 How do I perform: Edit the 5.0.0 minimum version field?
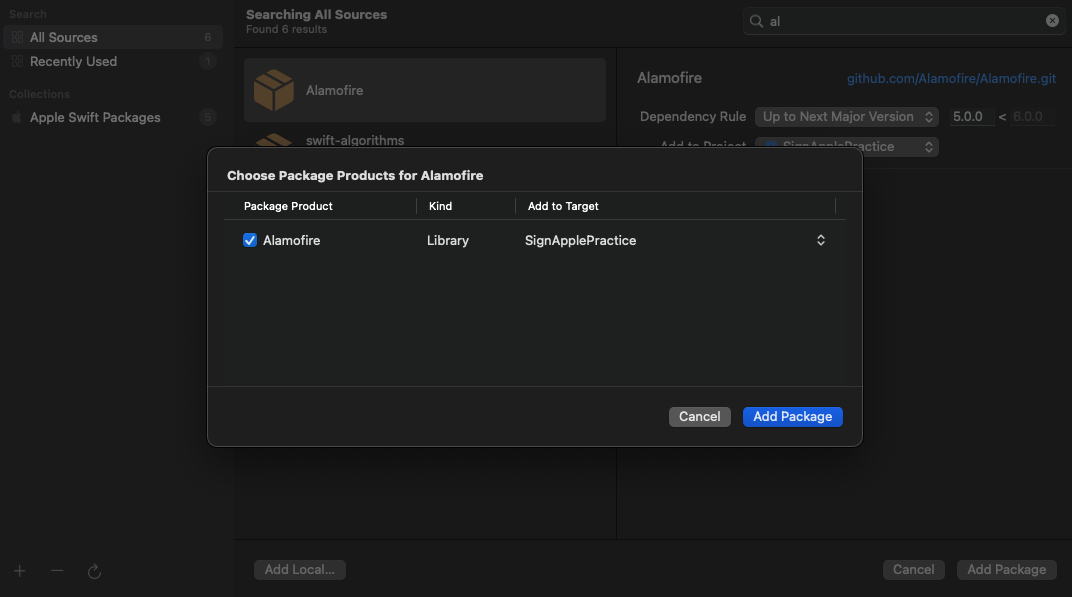972,116
